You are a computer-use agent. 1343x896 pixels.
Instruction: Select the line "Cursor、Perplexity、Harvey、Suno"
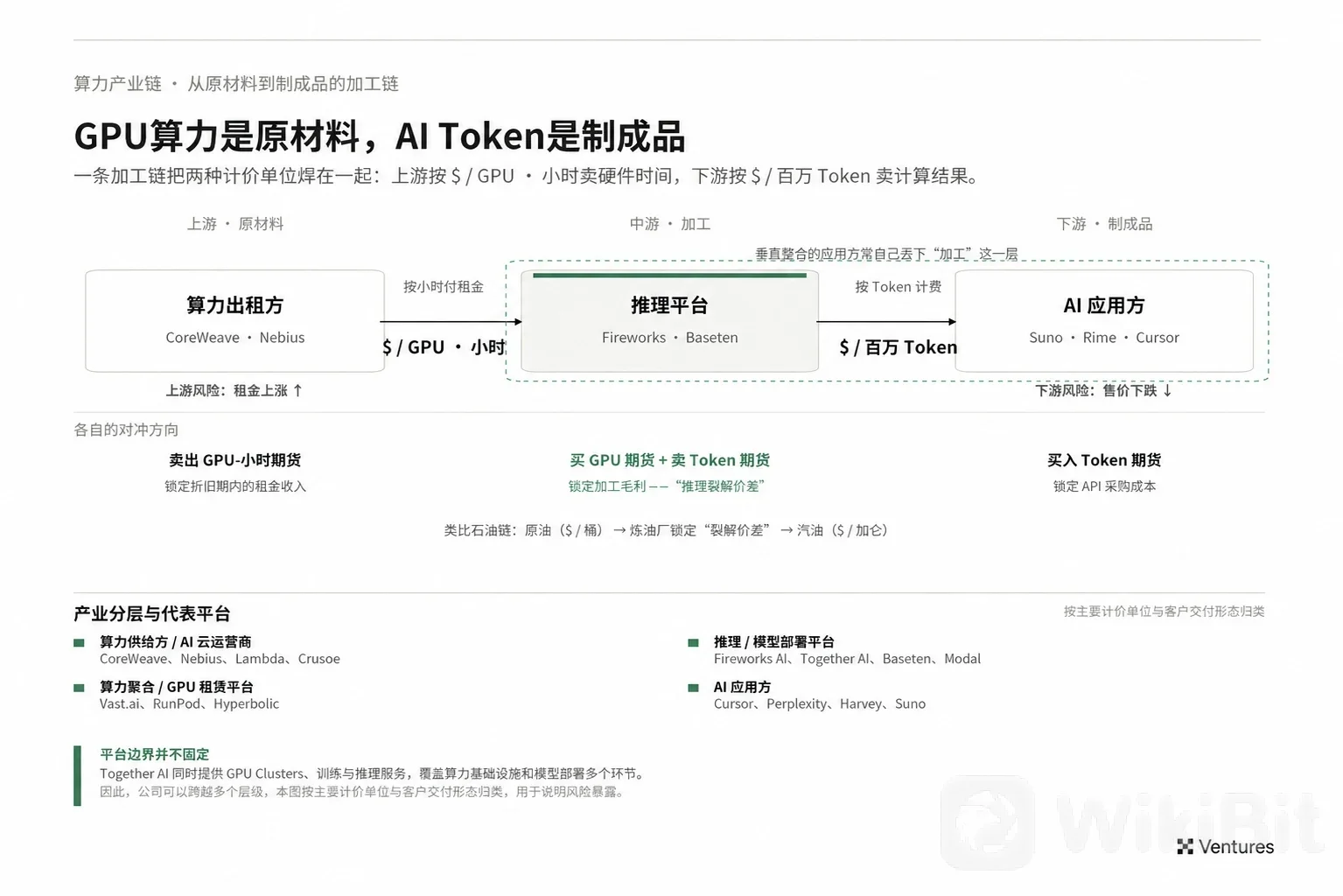(x=820, y=703)
